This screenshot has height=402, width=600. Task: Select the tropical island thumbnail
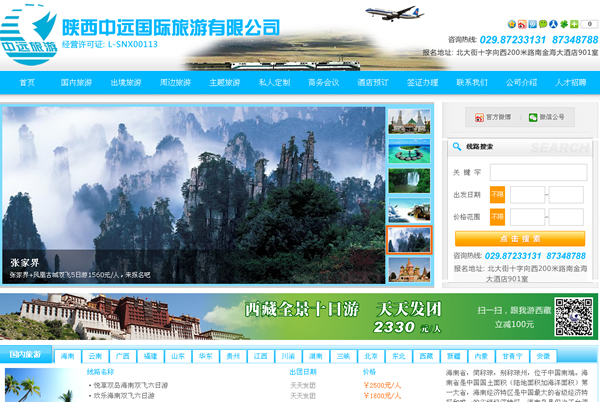408,150
